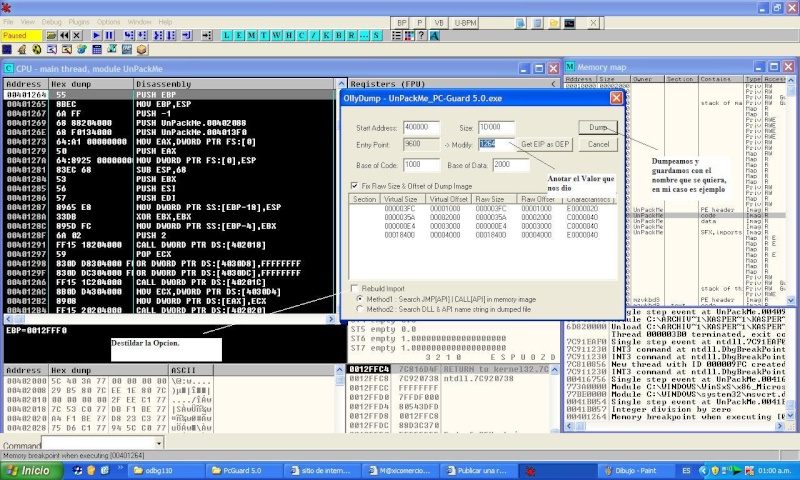
Task: Open CPU window via C button
Action: (x=302, y=35)
